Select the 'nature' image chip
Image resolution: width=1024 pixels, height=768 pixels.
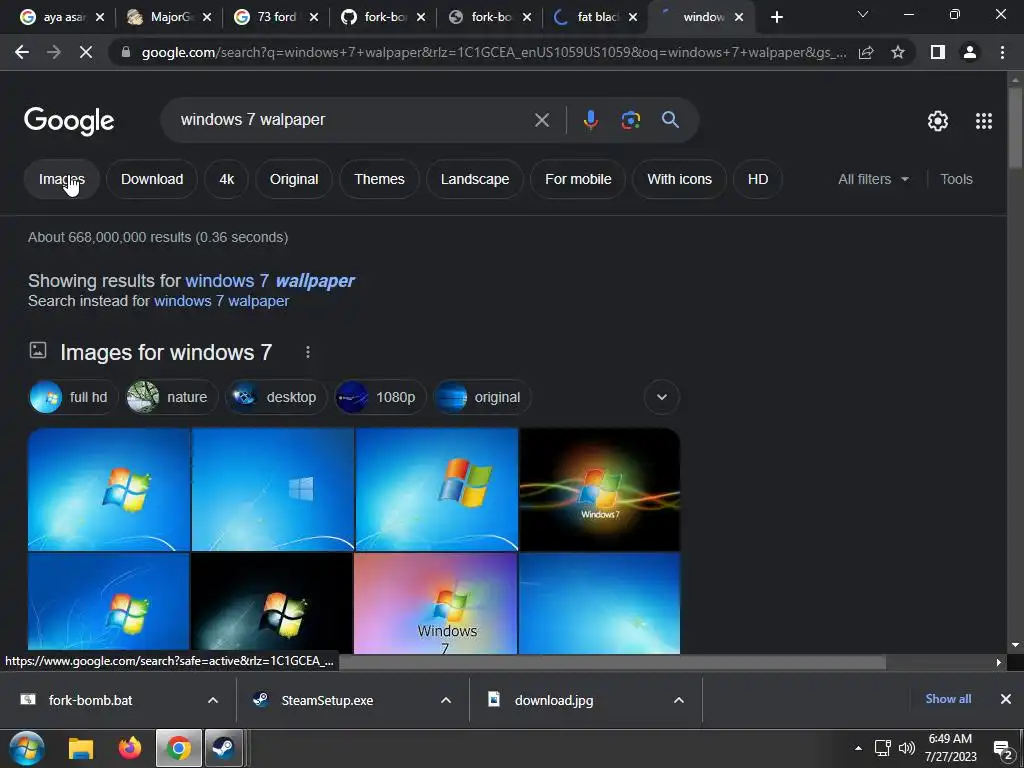click(x=172, y=397)
